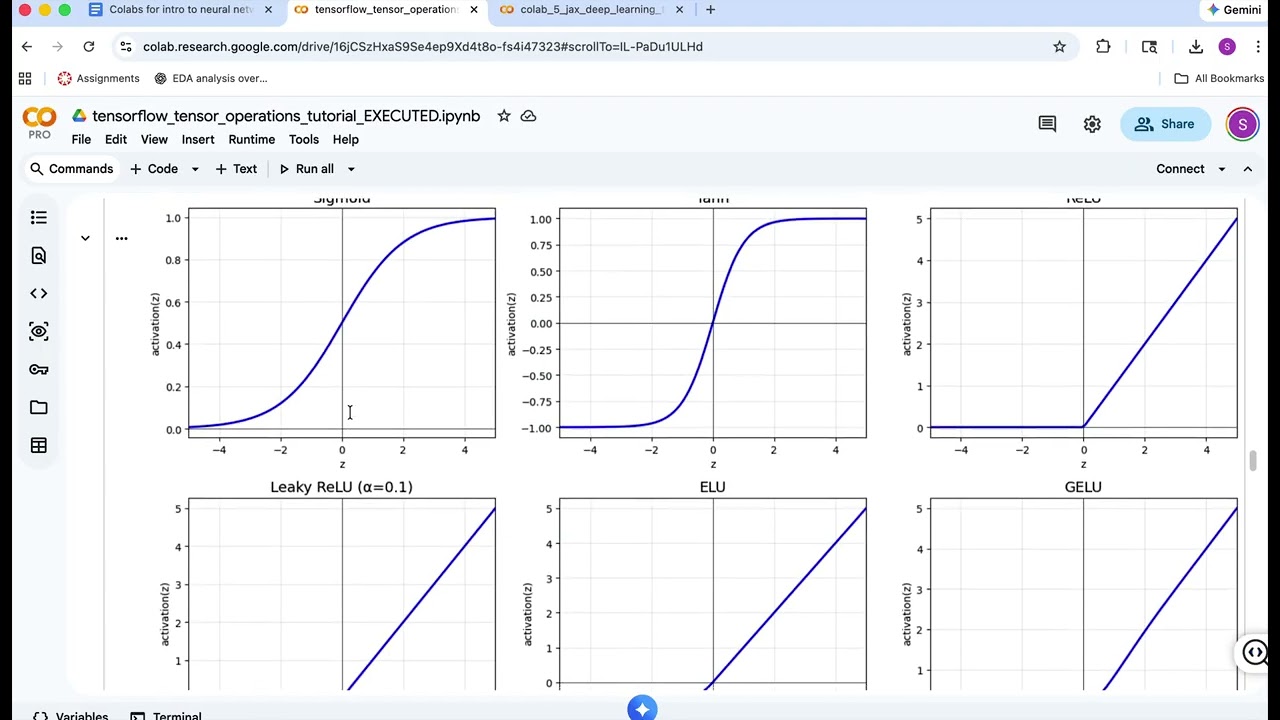
Task: Open the Files folder icon in sidebar
Action: 39,407
